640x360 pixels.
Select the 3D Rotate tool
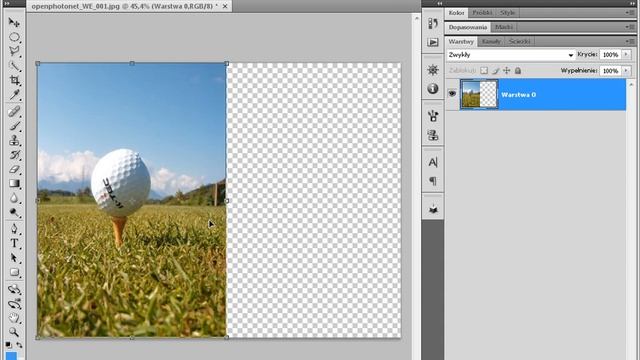[x=14, y=289]
